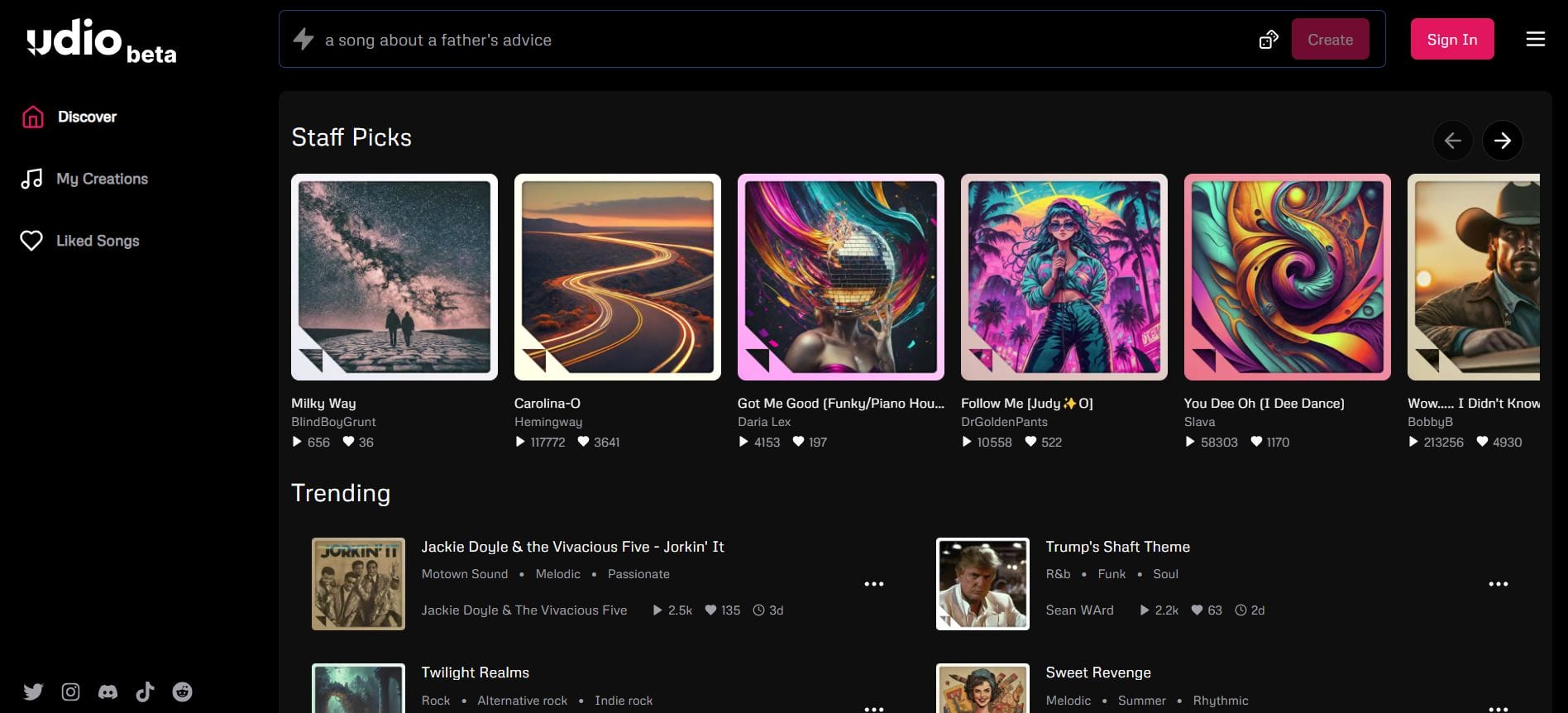Click heart icon under You Dee Oh
This screenshot has width=1568, height=713.
point(1256,442)
